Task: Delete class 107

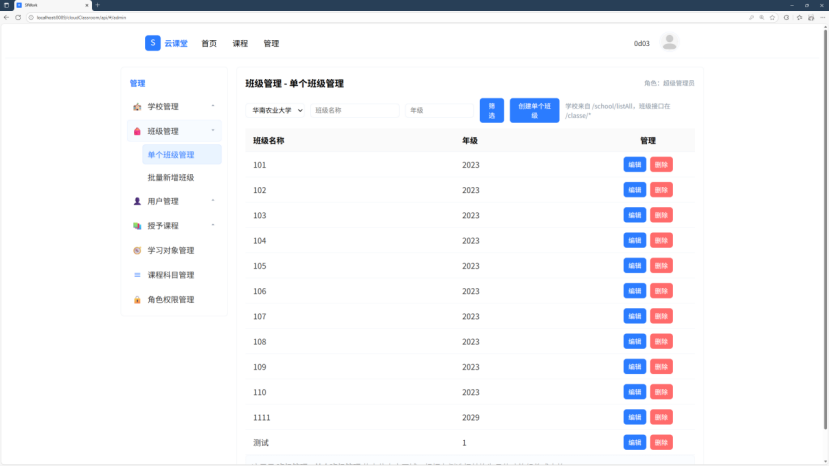Action: coord(661,316)
